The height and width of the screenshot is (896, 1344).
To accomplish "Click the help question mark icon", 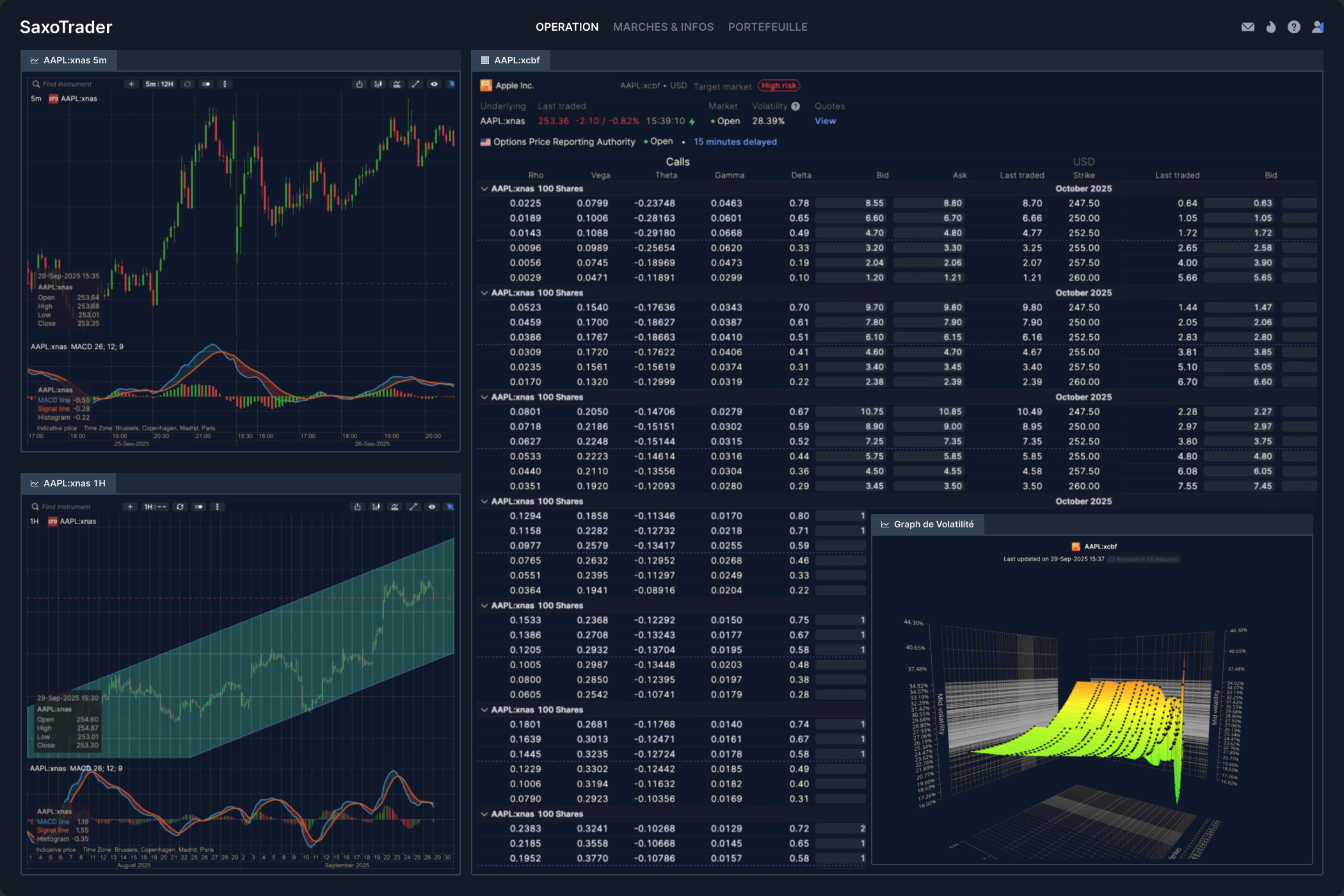I will 1293,27.
